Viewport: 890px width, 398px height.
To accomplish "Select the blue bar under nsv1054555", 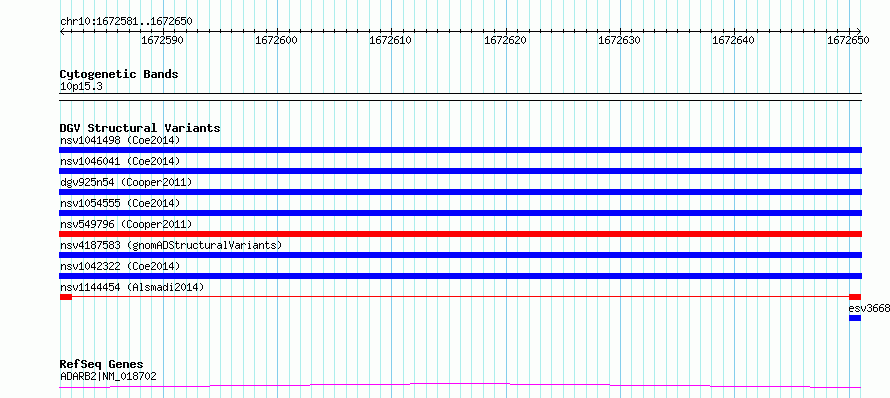I will [x=461, y=213].
